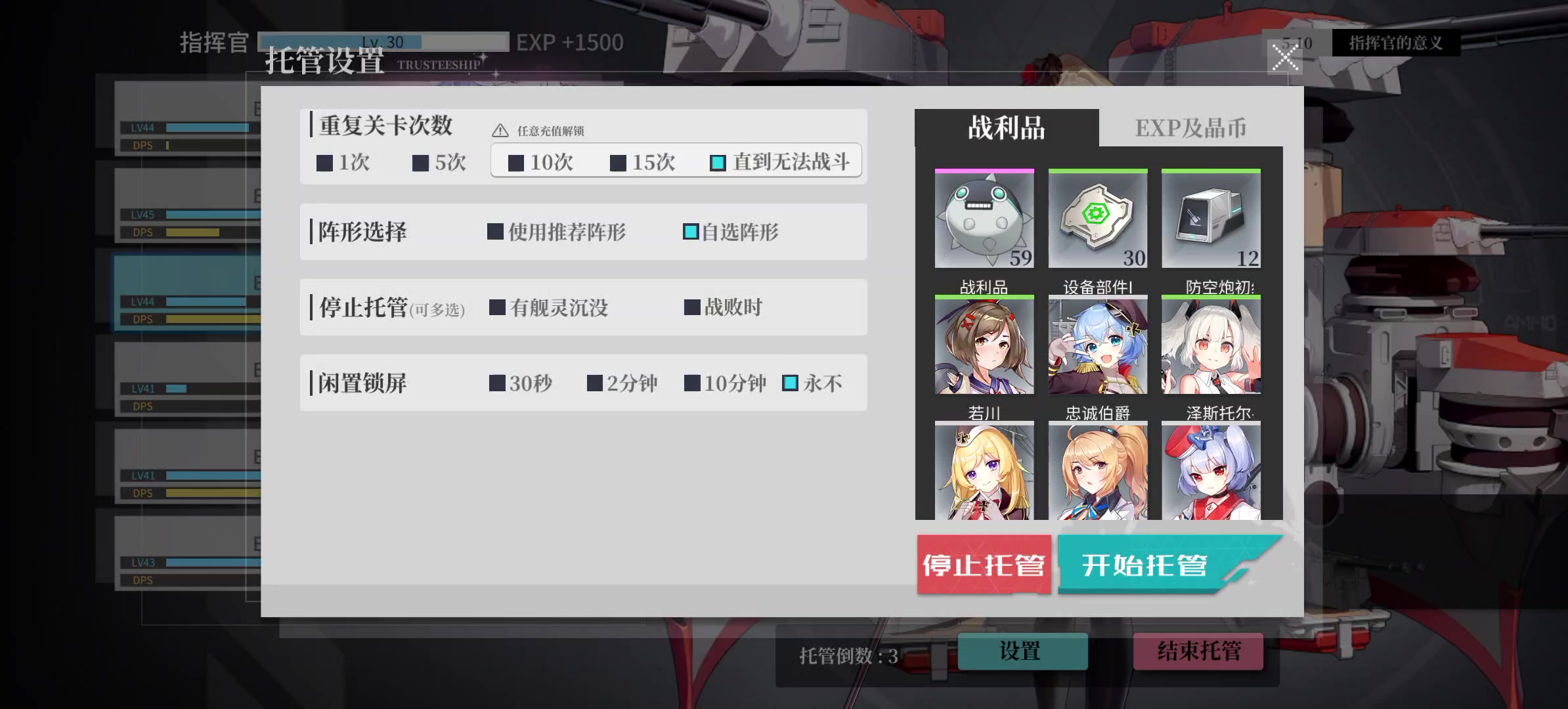Image resolution: width=1568 pixels, height=709 pixels.
Task: Select the 设备部件 equipment part icon
Action: click(x=1098, y=219)
